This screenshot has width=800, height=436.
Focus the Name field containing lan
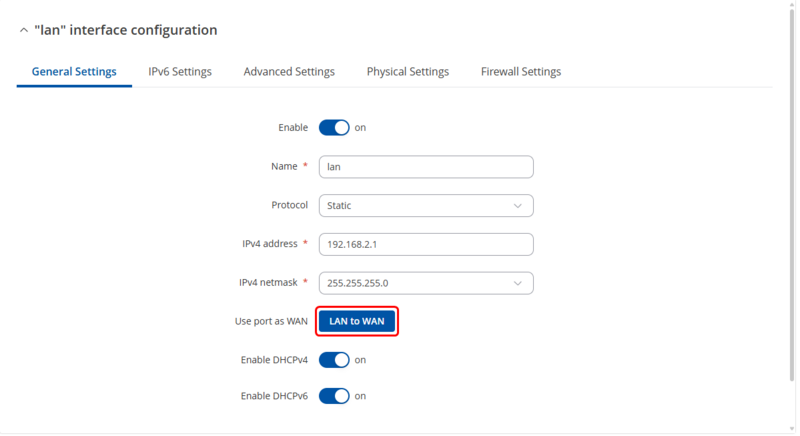tap(425, 167)
